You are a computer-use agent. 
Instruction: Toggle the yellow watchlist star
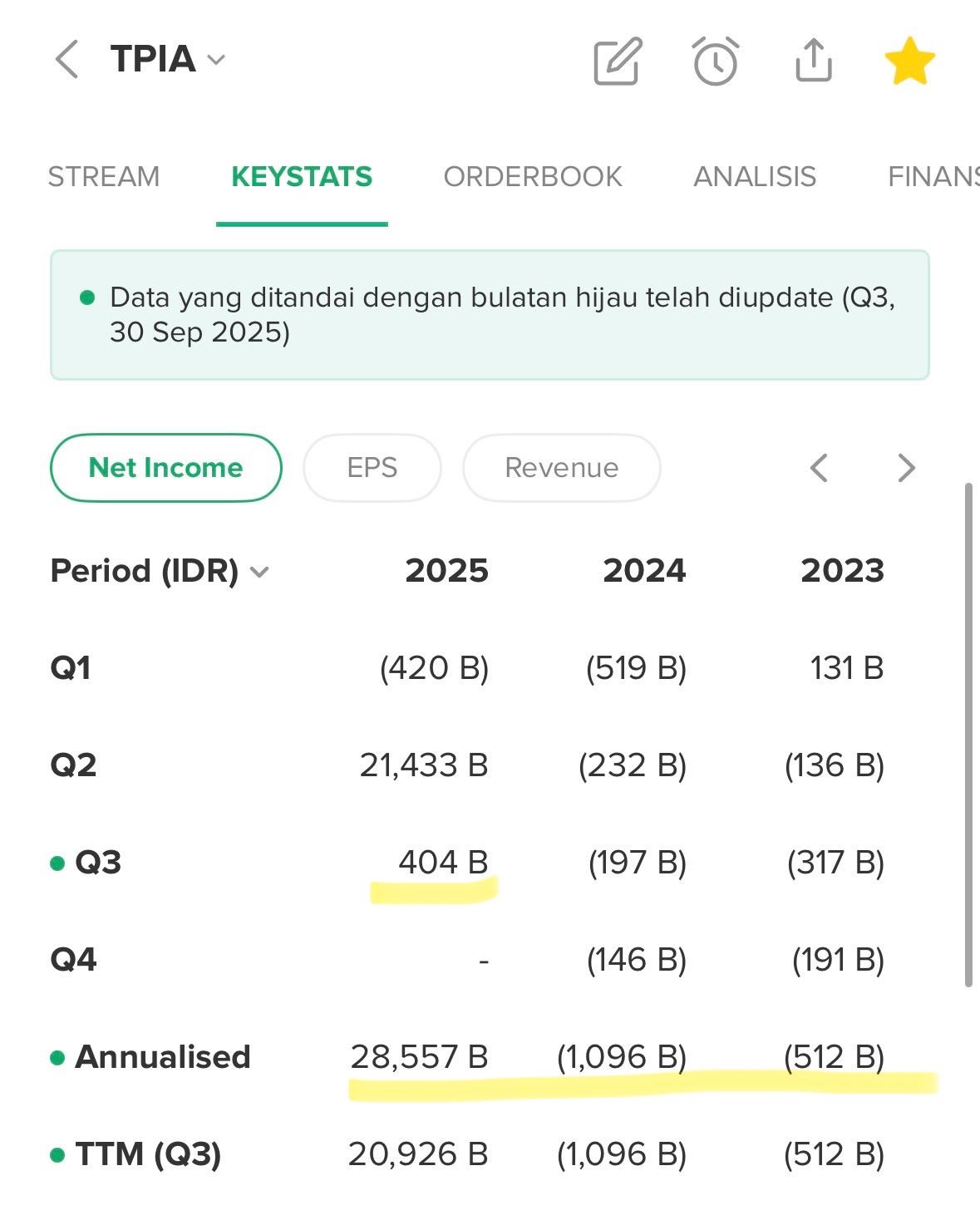click(x=909, y=61)
